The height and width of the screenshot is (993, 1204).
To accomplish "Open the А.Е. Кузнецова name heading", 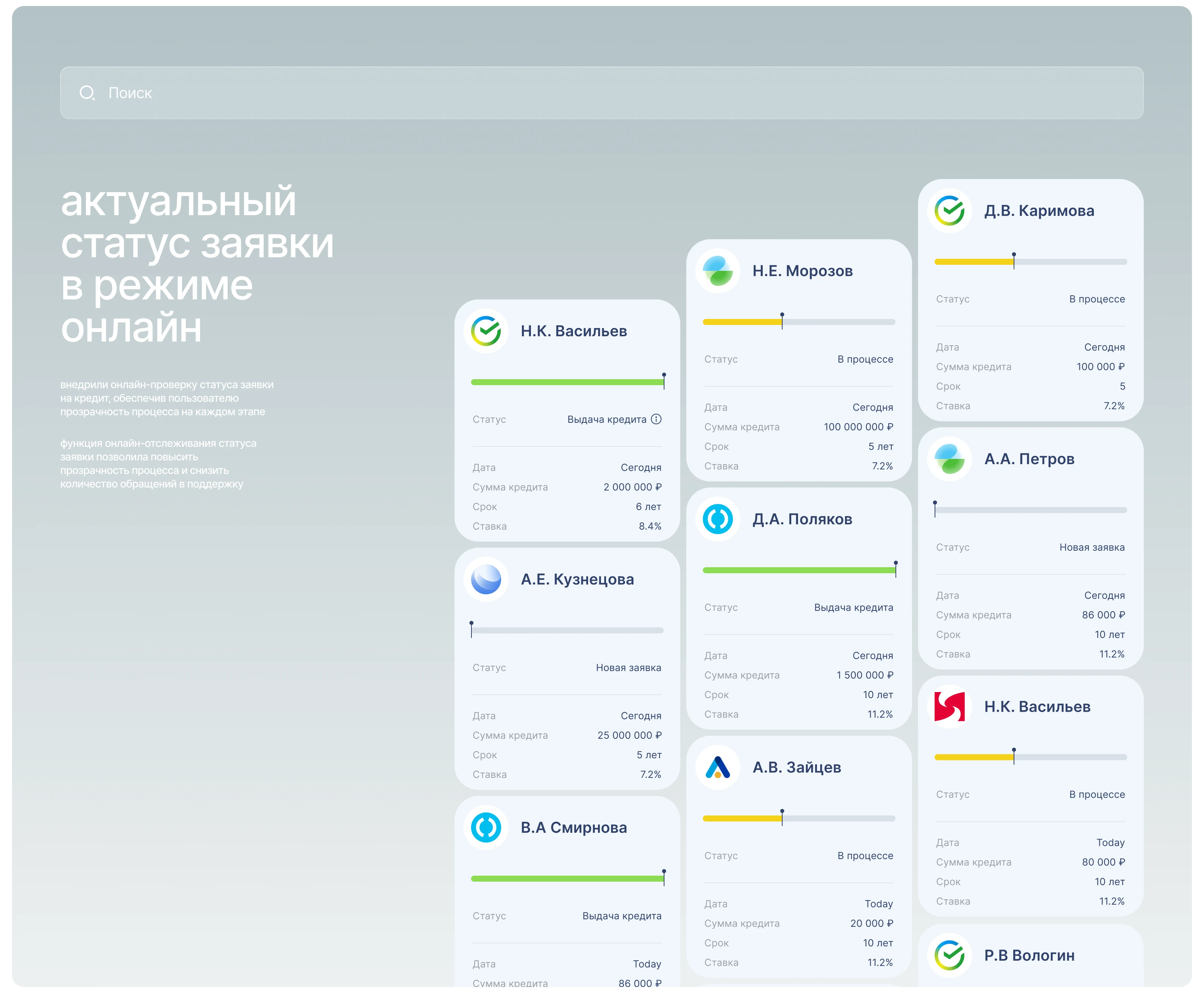I will tap(577, 580).
